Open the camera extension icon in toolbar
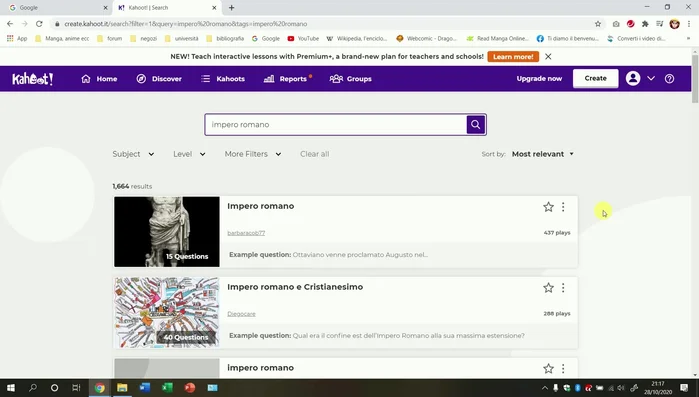Viewport: 699px width, 397px height. coord(616,24)
